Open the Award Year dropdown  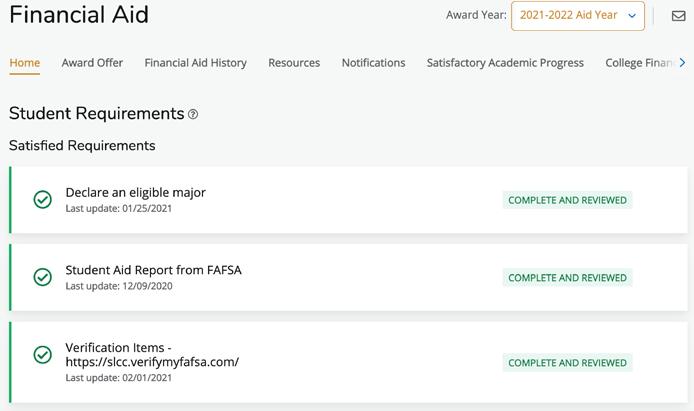(x=577, y=16)
